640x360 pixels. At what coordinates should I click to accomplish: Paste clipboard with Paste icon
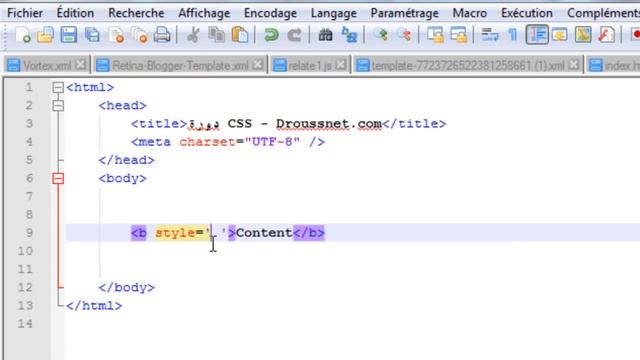240,35
